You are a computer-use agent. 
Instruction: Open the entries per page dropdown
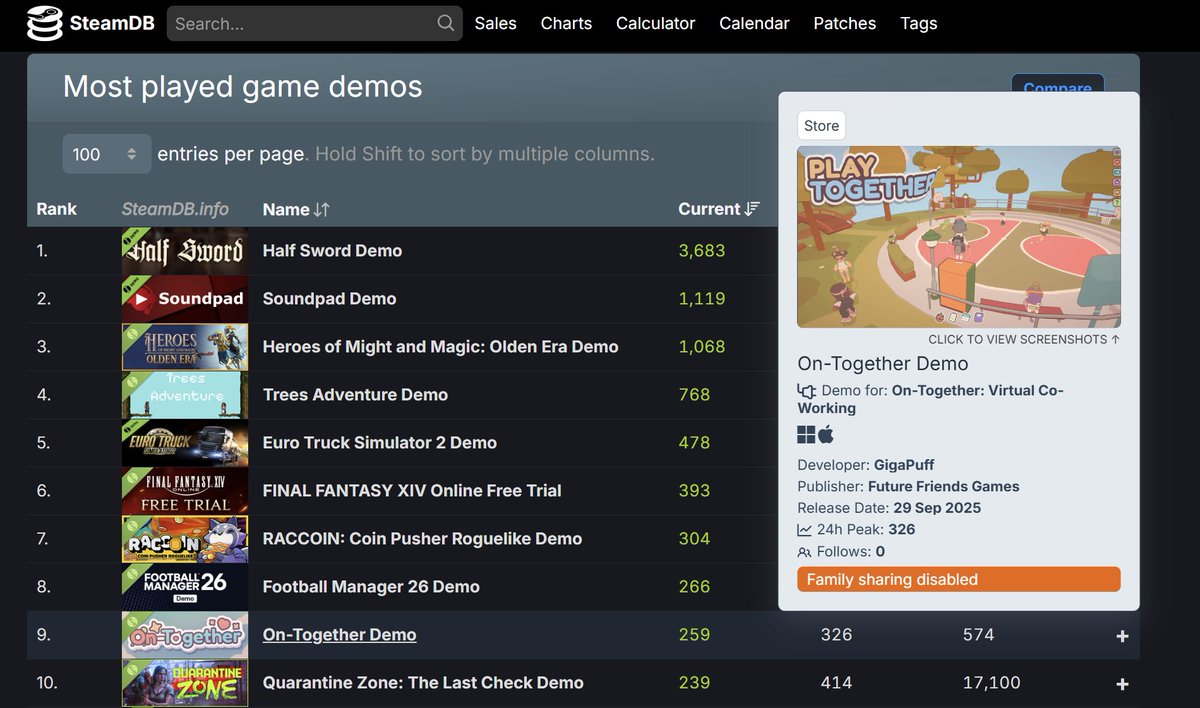point(107,154)
